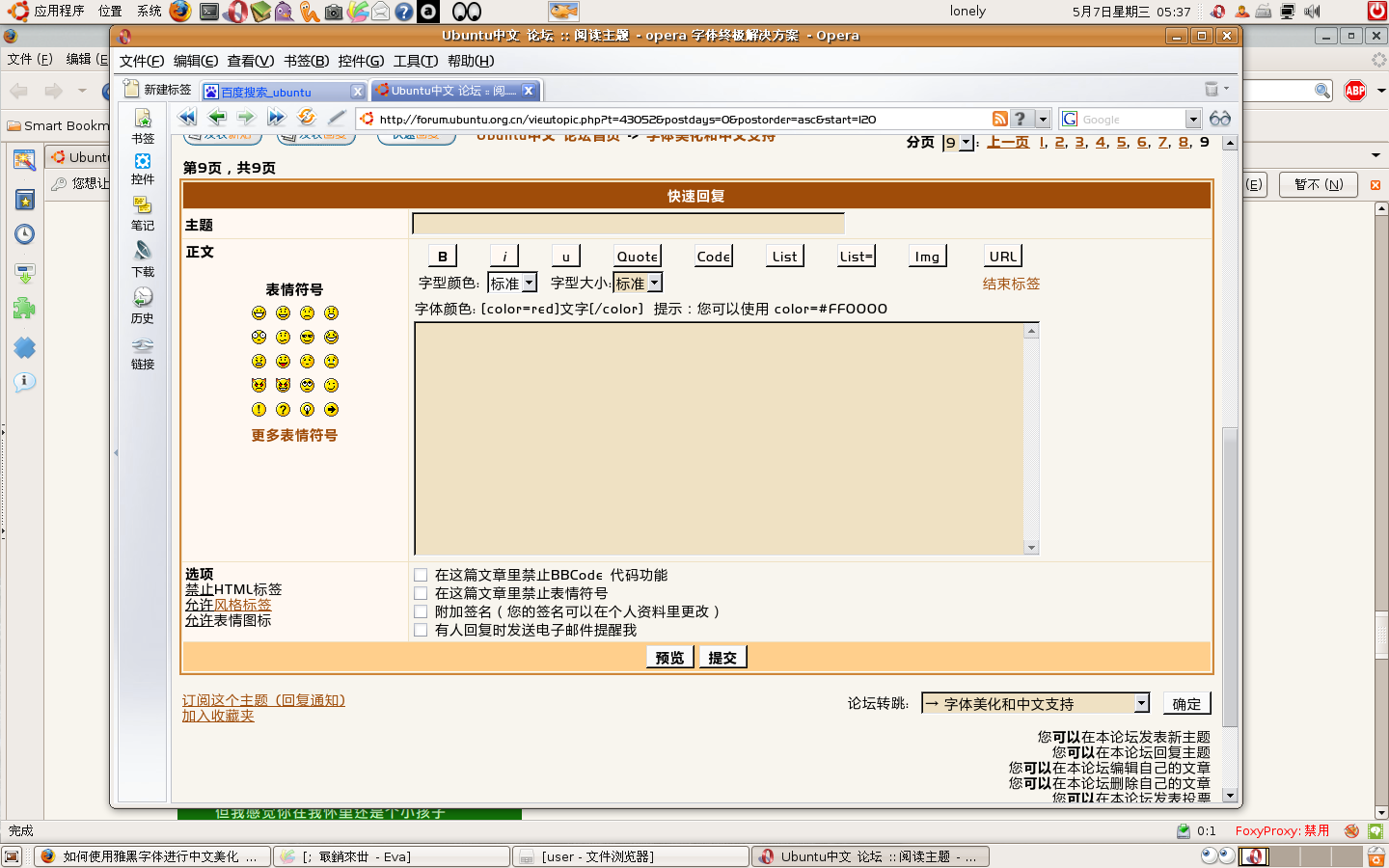Viewport: 1389px width, 868px height.
Task: Launch the terminal from the top panel
Action: click(x=209, y=12)
